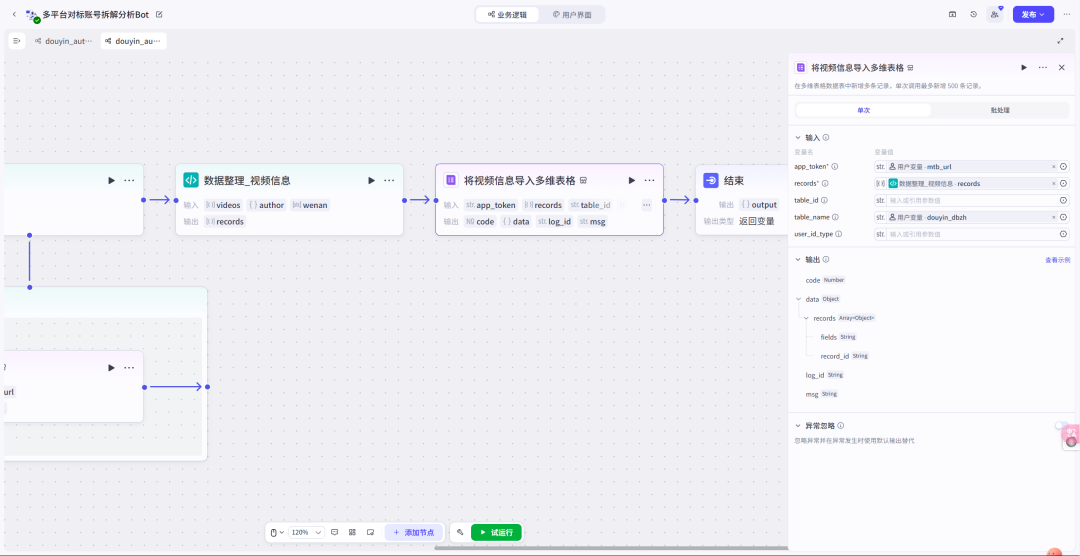Open more menu on 将视频信息导入多维表格 canvas node
The width and height of the screenshot is (1080, 556).
(x=650, y=181)
